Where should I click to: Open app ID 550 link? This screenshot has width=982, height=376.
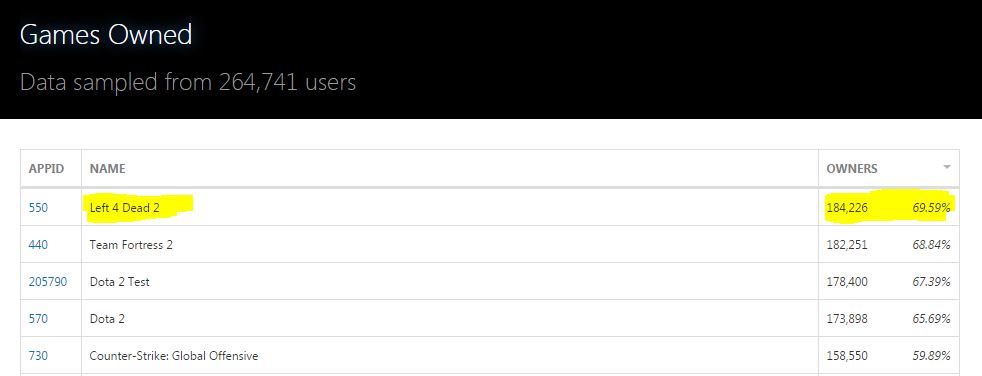(38, 207)
